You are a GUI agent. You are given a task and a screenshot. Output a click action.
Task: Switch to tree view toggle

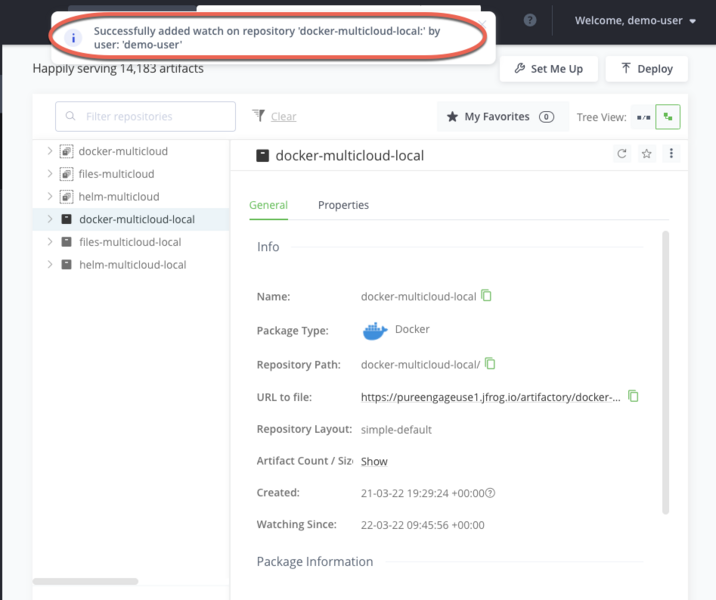[668, 117]
